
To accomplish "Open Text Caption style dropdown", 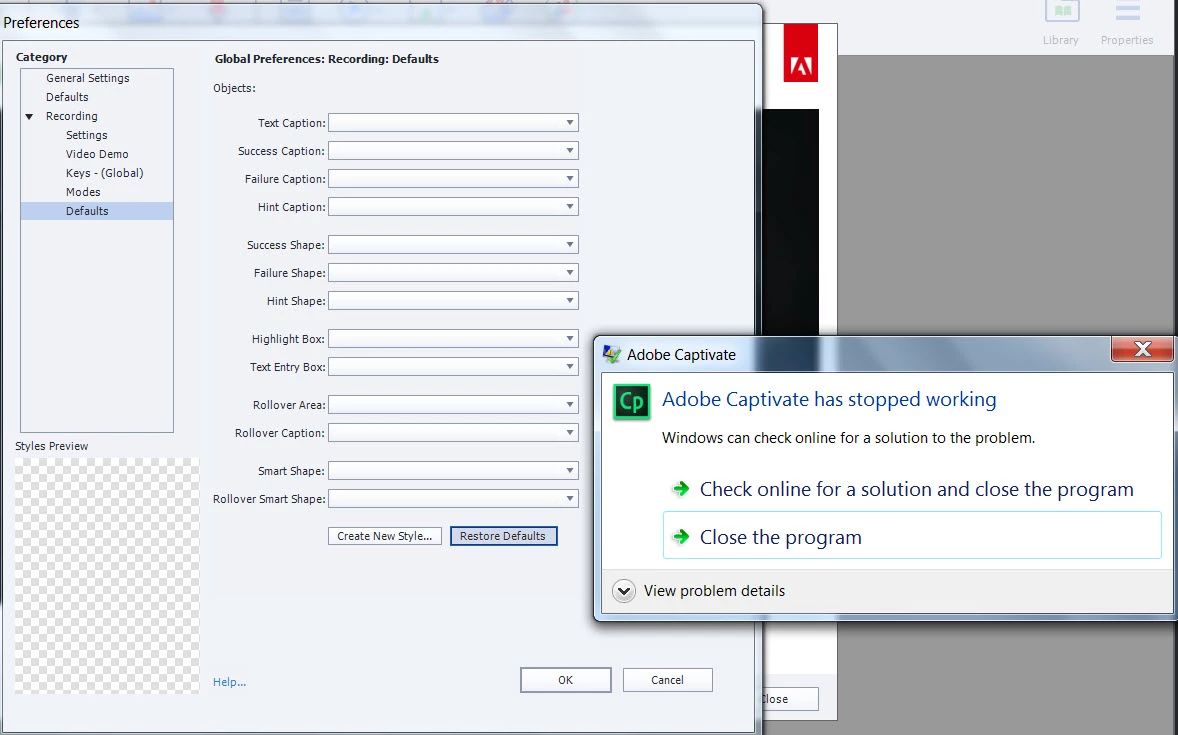I will 453,122.
